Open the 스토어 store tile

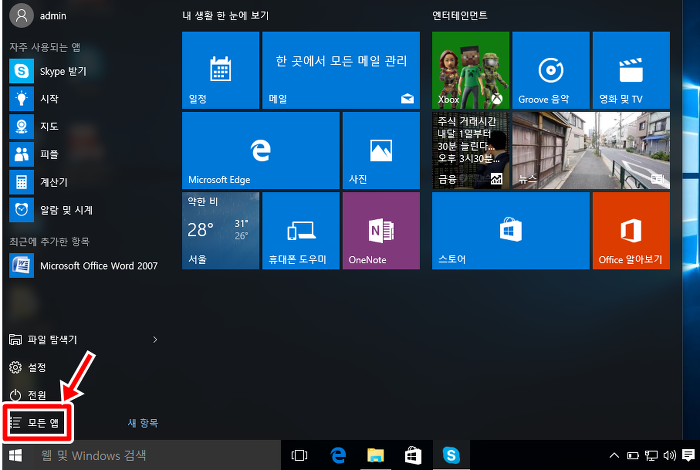pyautogui.click(x=511, y=231)
